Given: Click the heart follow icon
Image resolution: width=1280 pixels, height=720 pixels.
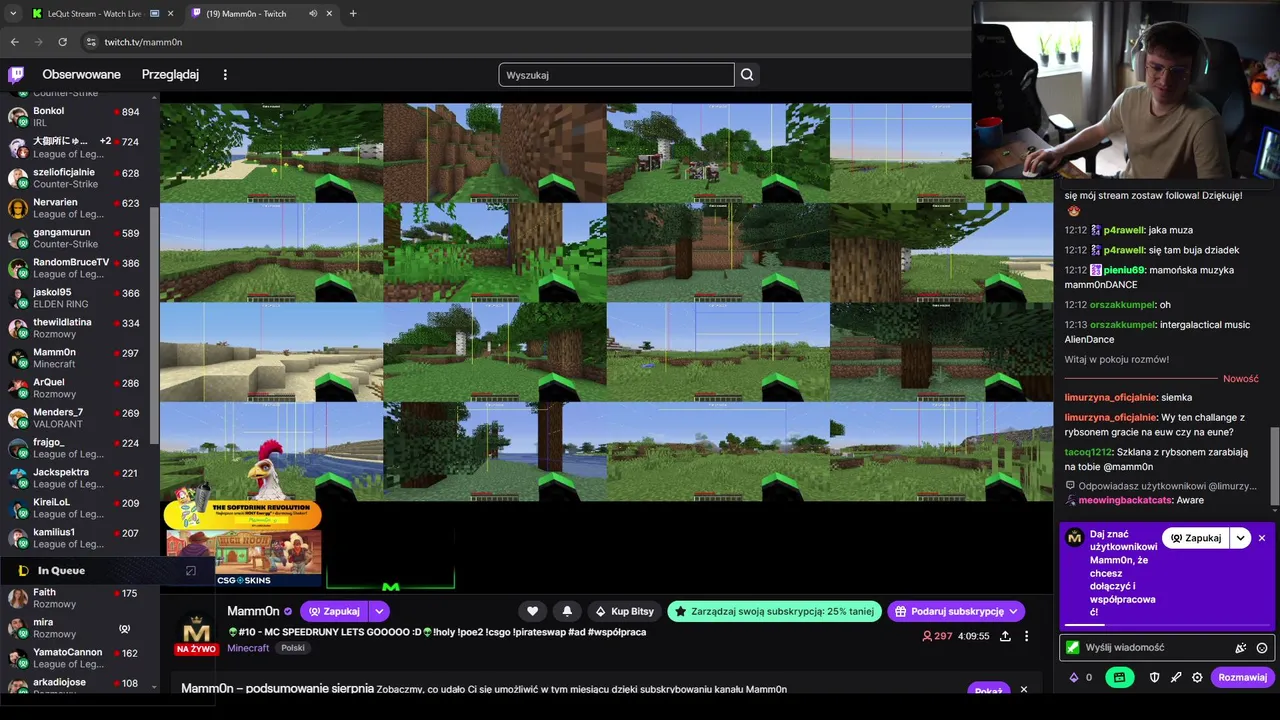Looking at the screenshot, I should point(532,611).
